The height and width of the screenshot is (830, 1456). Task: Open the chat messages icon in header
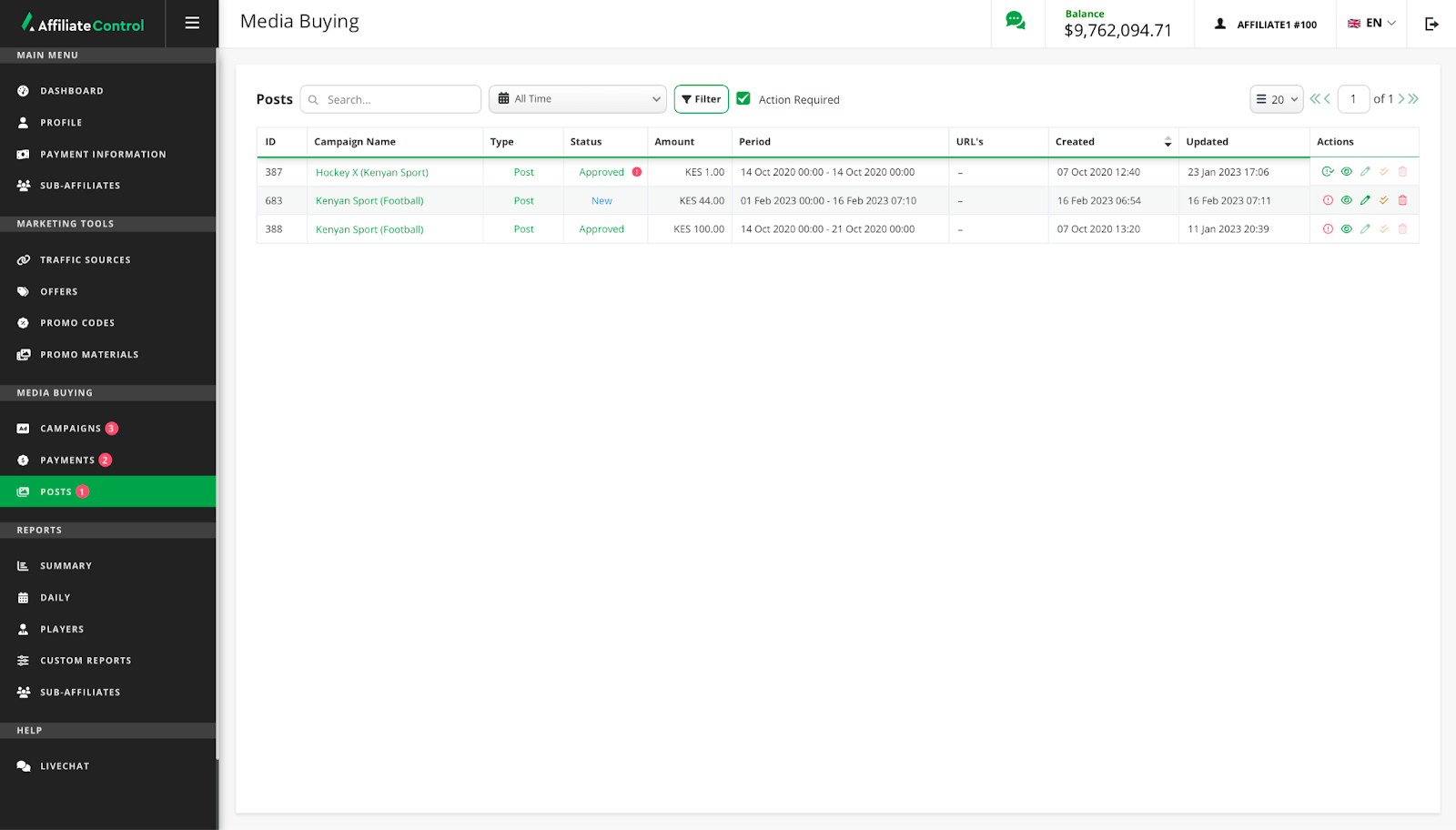coord(1016,21)
